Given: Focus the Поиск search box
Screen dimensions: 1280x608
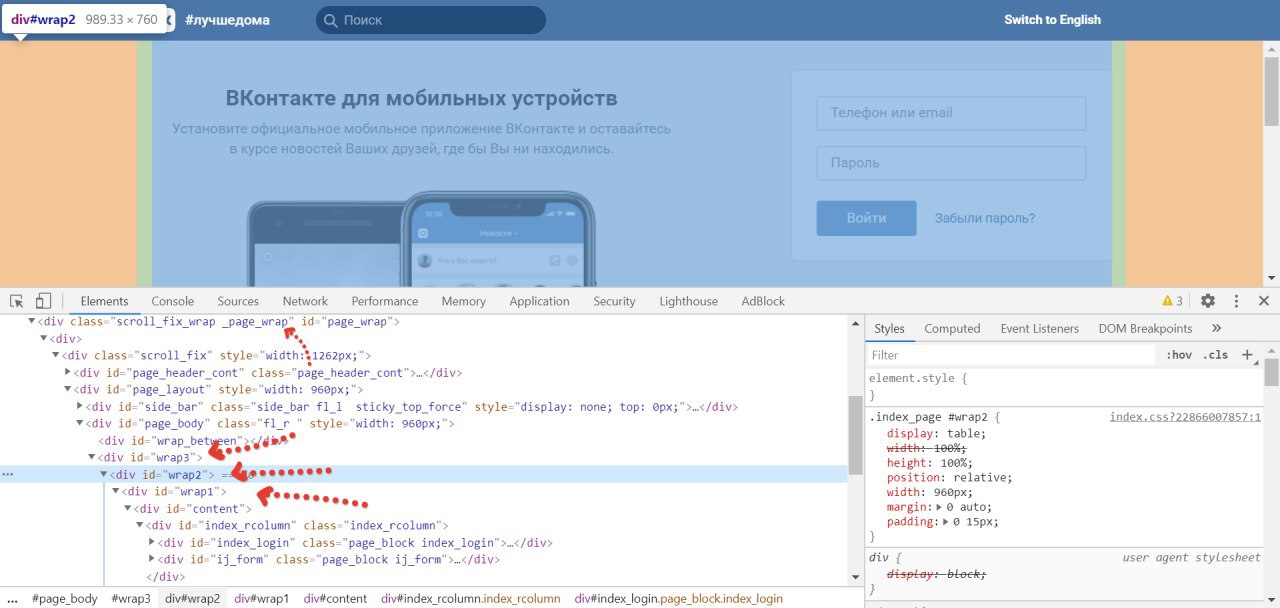Looking at the screenshot, I should click(x=431, y=20).
